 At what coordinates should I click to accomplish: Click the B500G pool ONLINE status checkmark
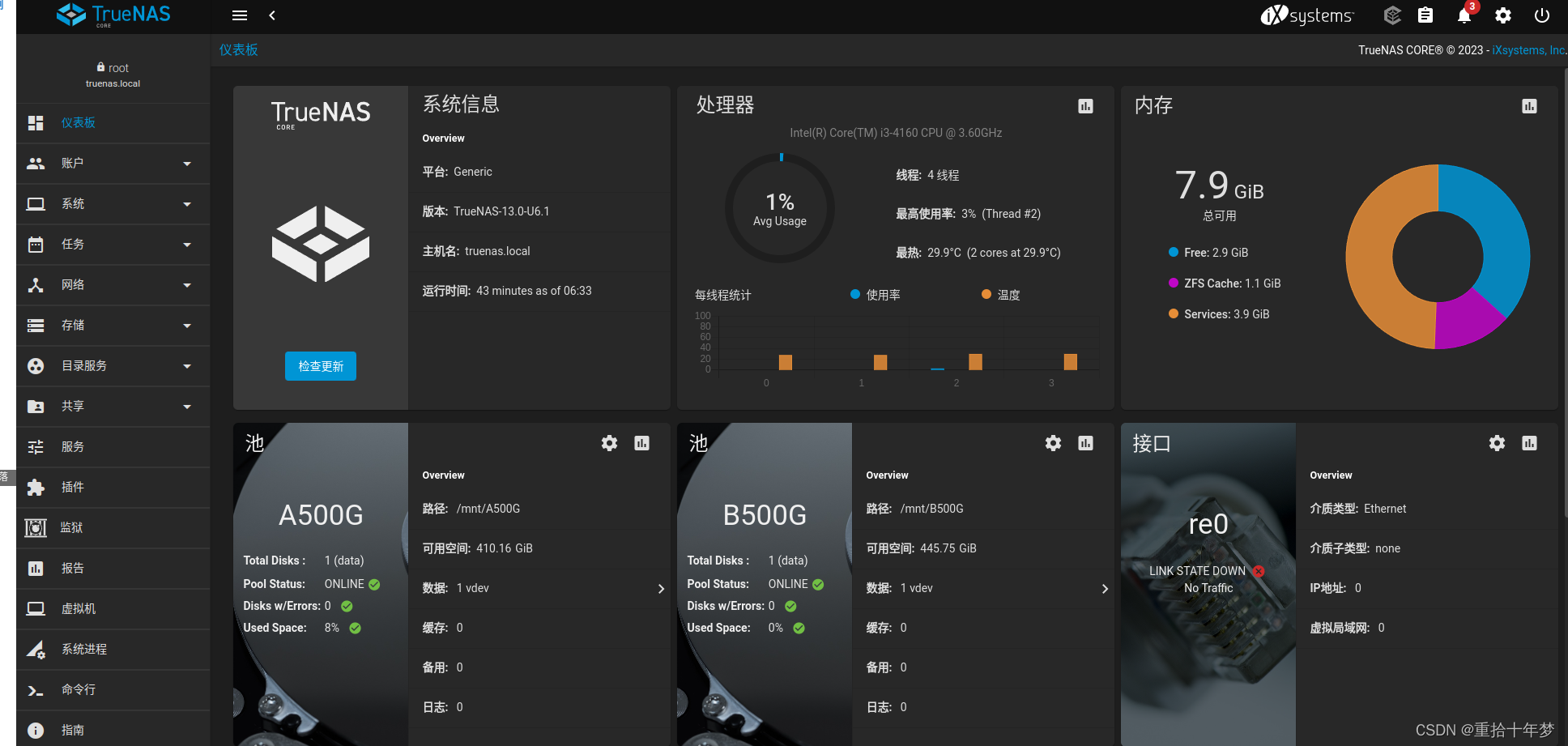click(x=818, y=584)
